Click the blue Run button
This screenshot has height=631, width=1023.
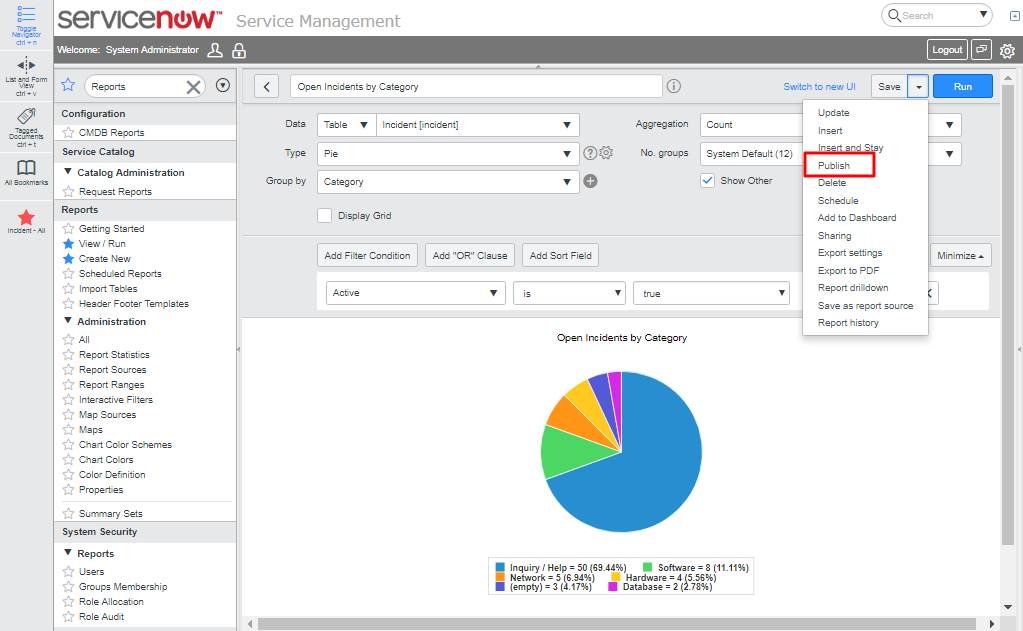pos(962,87)
